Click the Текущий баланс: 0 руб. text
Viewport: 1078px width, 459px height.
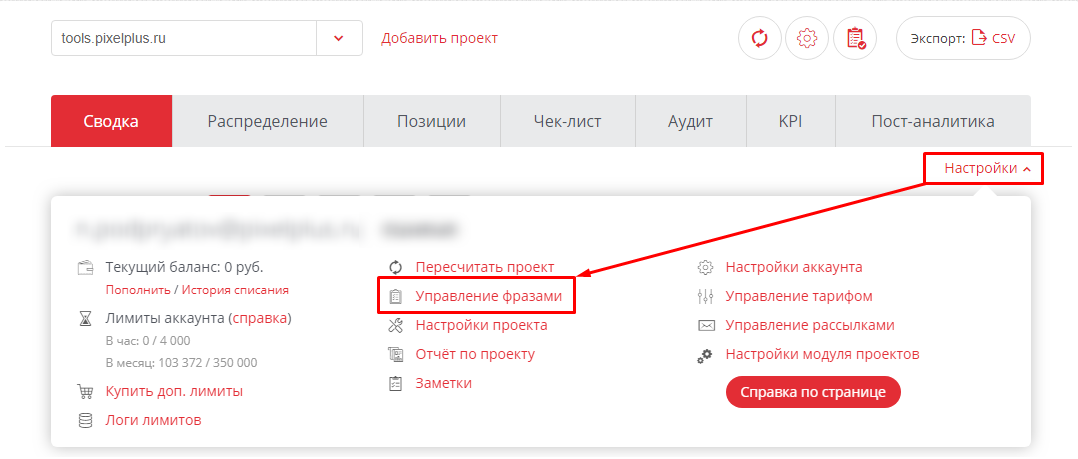tap(184, 267)
